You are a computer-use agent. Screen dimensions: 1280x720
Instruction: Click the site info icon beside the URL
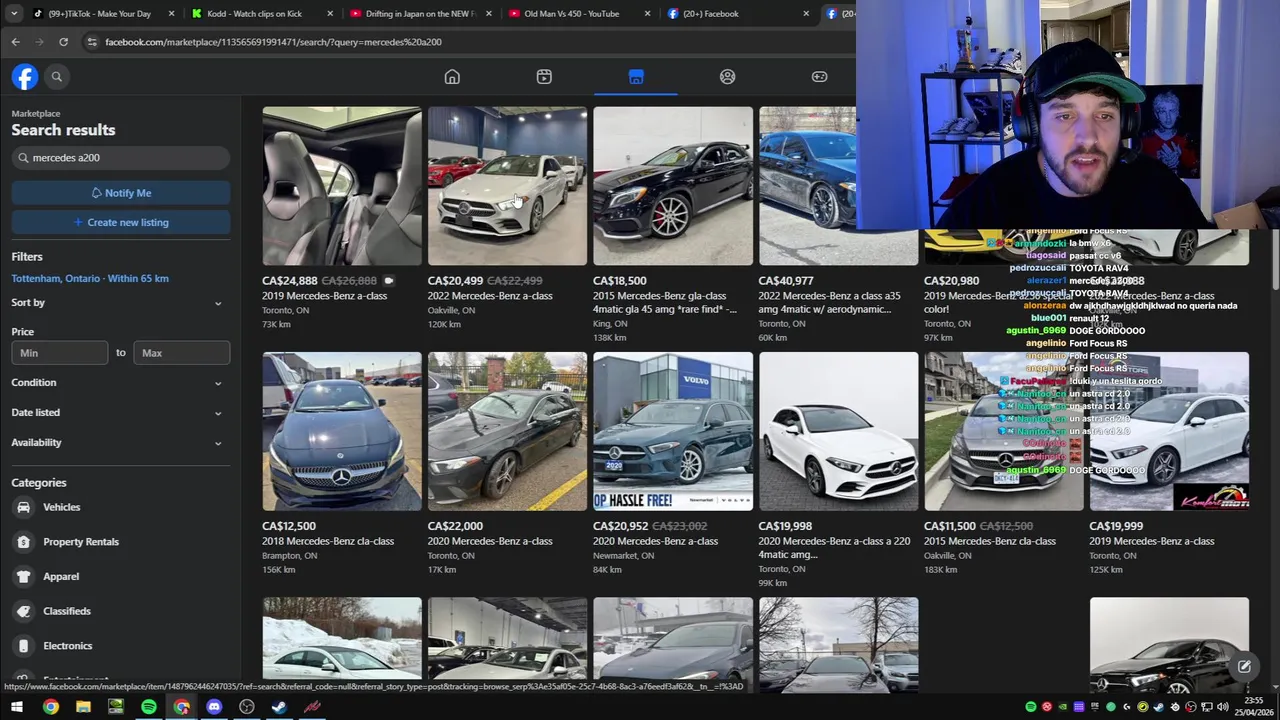coord(91,42)
